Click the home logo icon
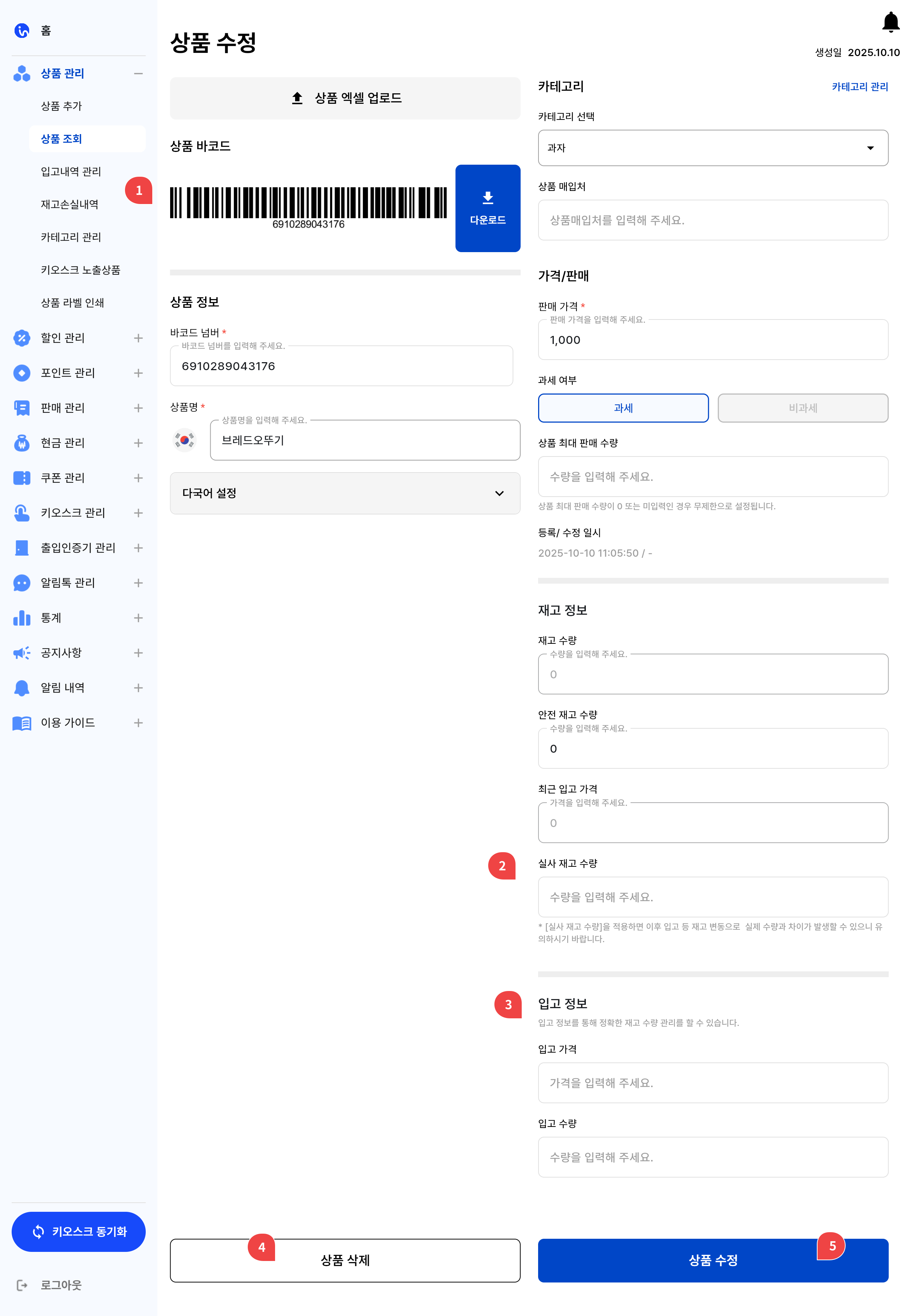The width and height of the screenshot is (913, 1316). pos(22,30)
